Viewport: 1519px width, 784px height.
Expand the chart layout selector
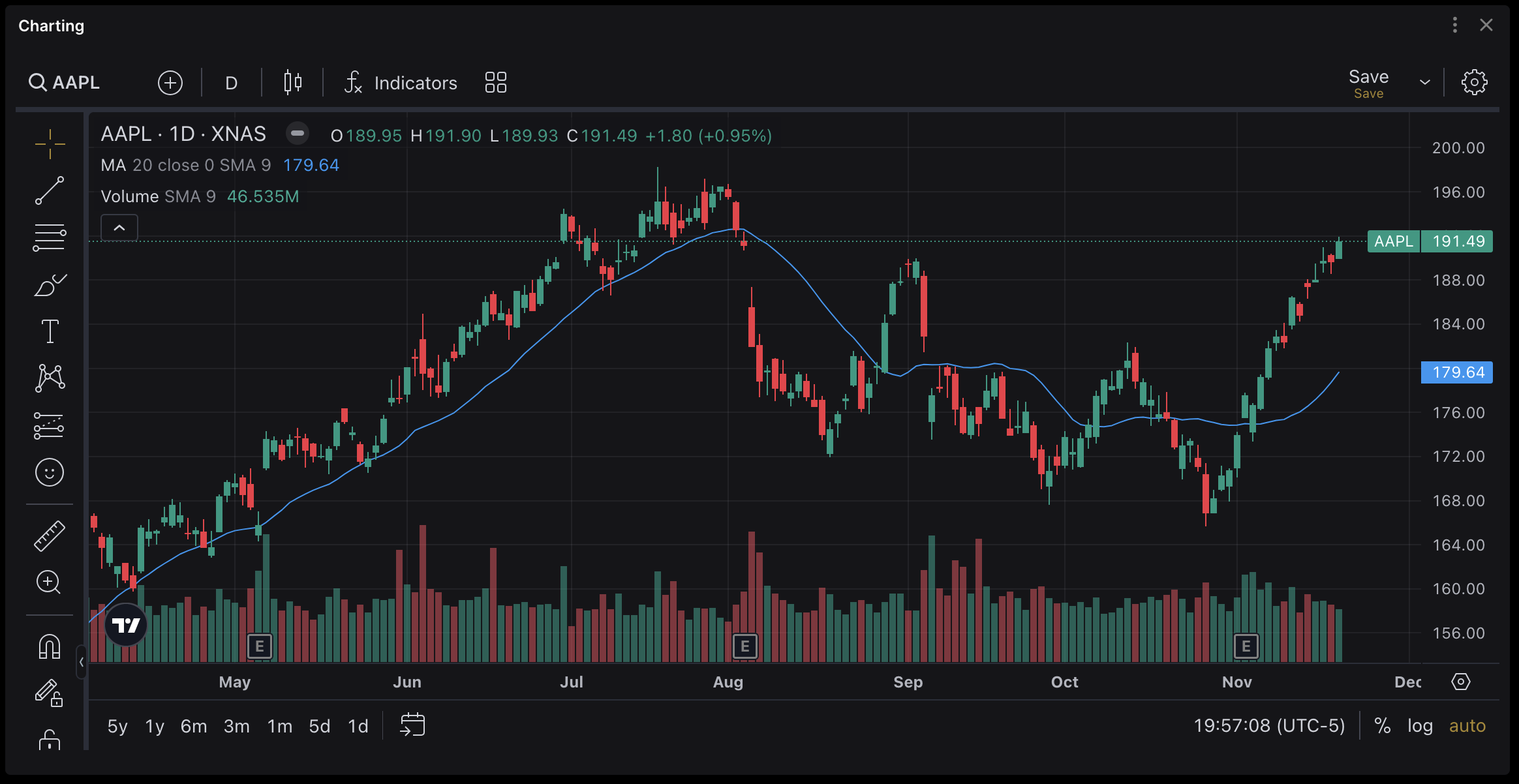pos(496,82)
